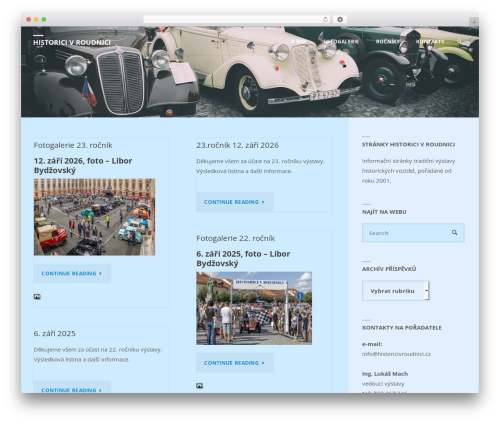This screenshot has width=500, height=423.
Task: Open the ROČNÍKY menu item
Action: pos(388,42)
